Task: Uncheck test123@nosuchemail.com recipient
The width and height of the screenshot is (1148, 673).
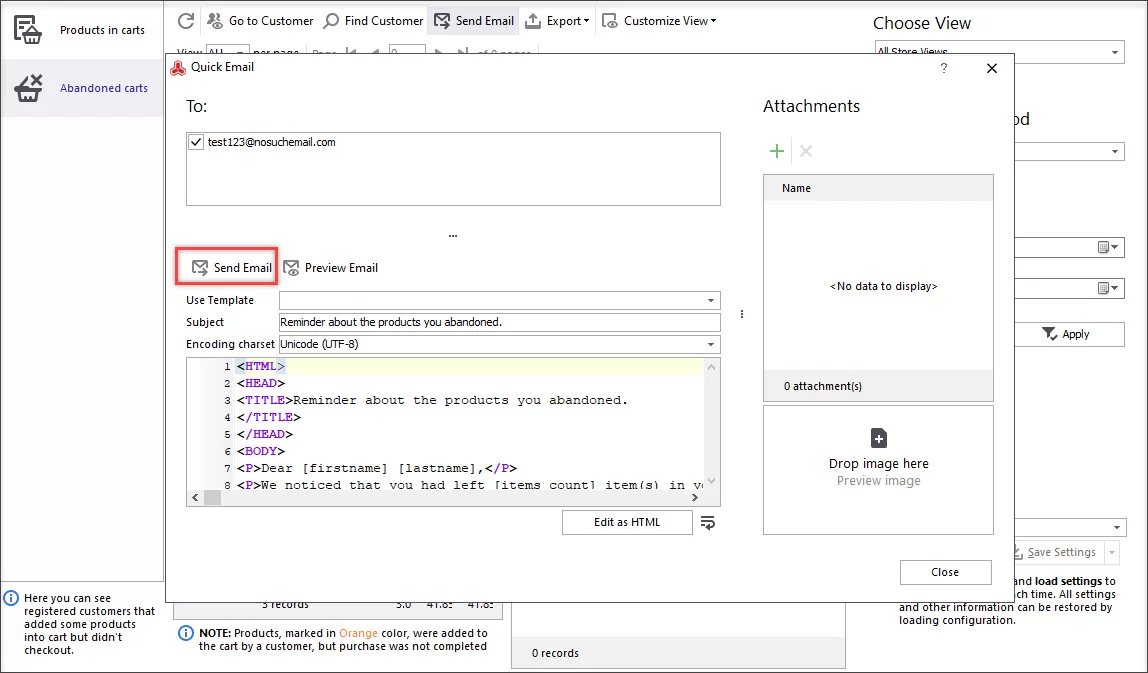Action: tap(195, 142)
